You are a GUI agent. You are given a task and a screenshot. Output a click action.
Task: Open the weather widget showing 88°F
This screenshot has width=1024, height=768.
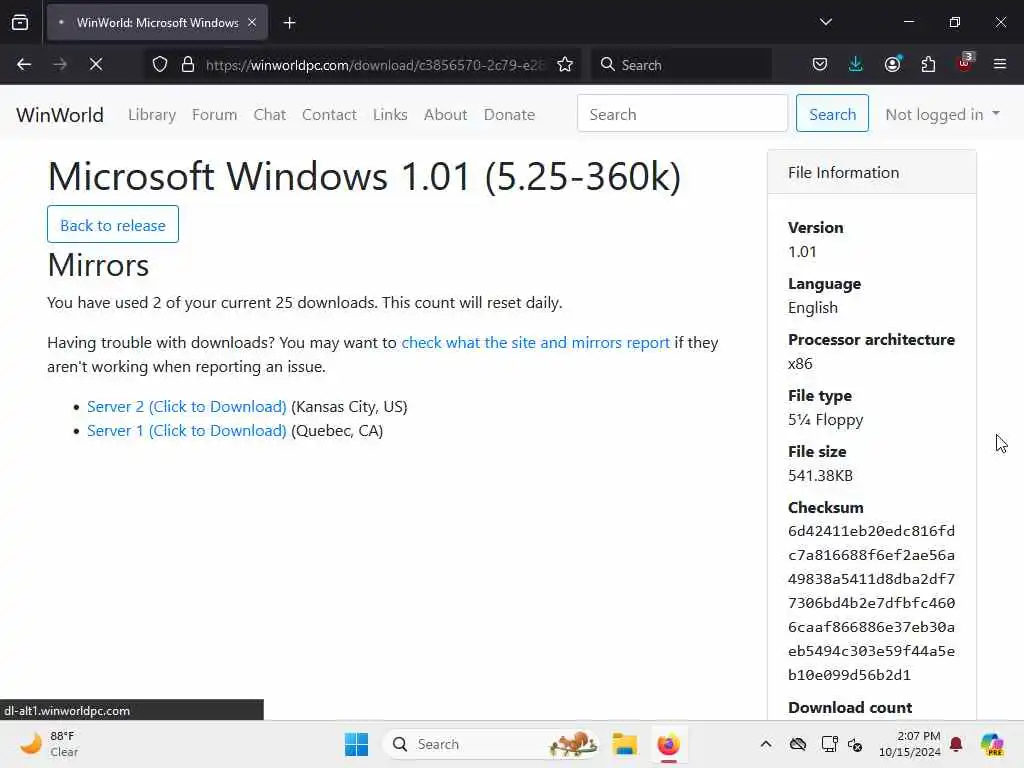pos(49,744)
